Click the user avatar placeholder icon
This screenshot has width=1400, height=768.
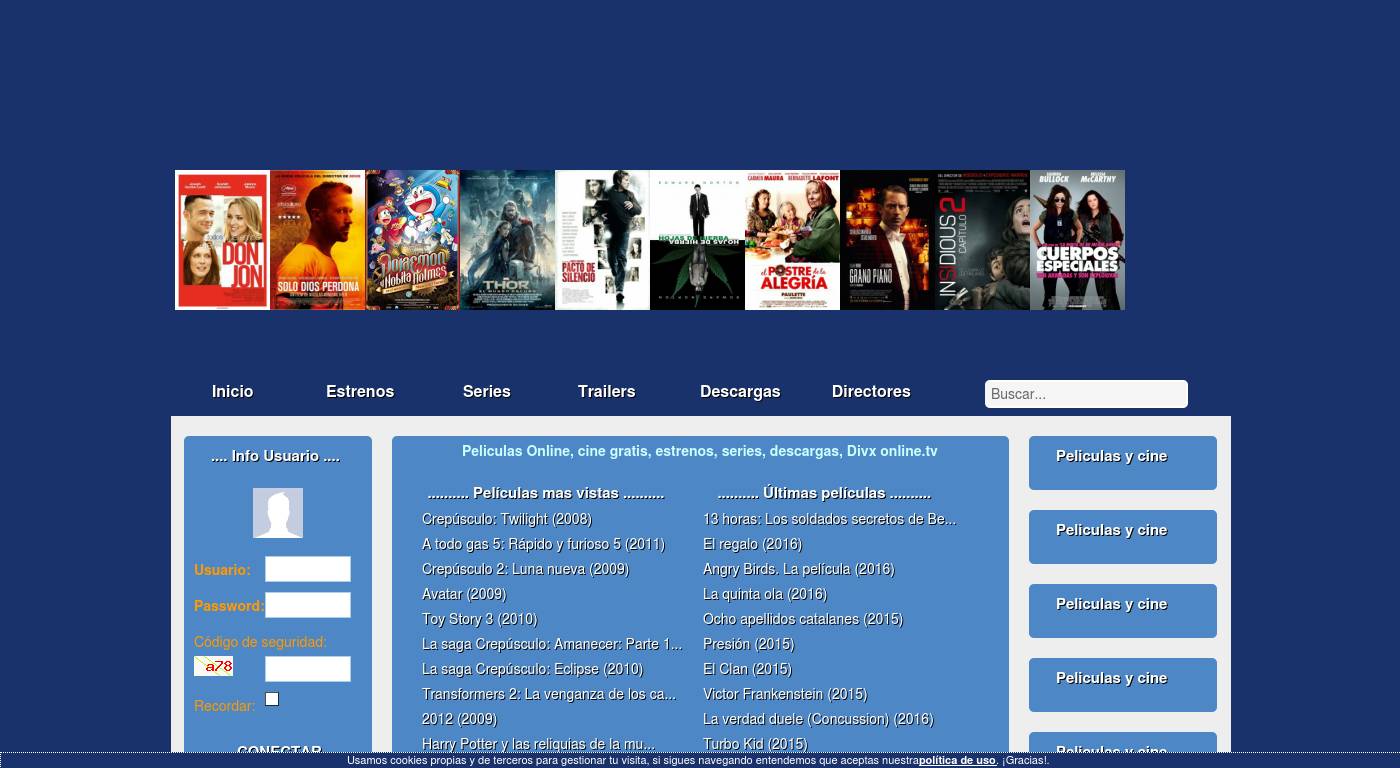click(x=278, y=513)
